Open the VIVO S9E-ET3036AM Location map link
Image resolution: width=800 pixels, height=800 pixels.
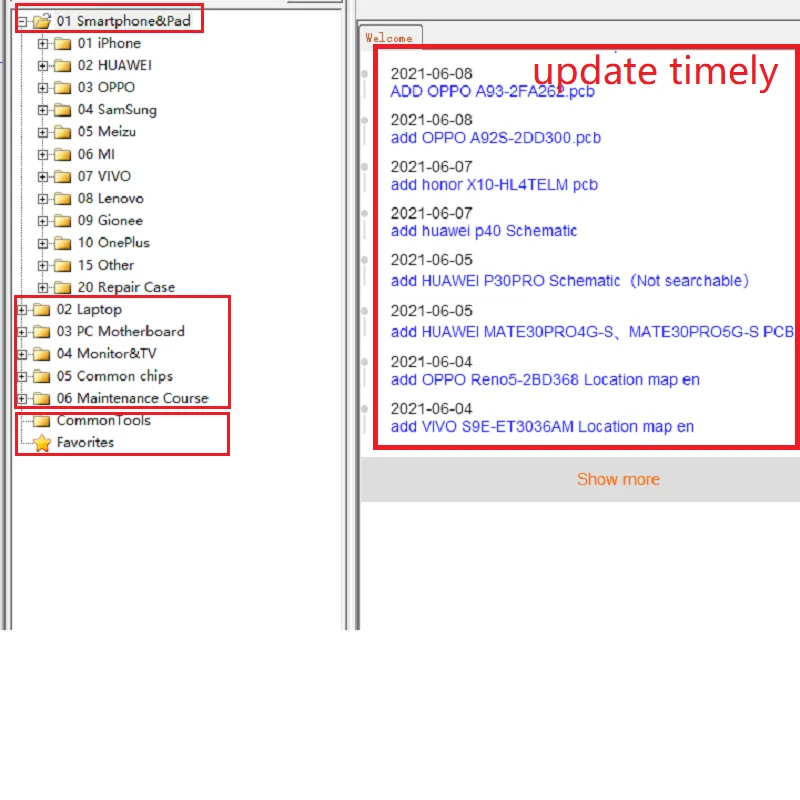(x=542, y=427)
